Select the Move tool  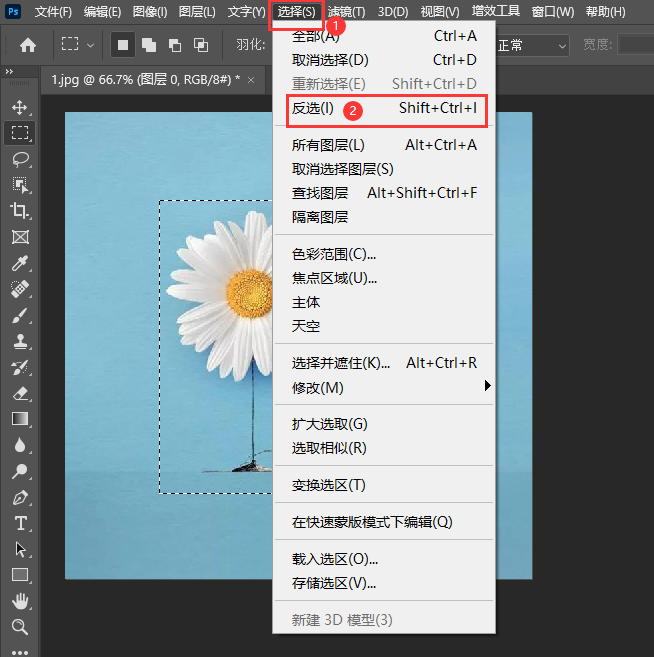[x=20, y=107]
